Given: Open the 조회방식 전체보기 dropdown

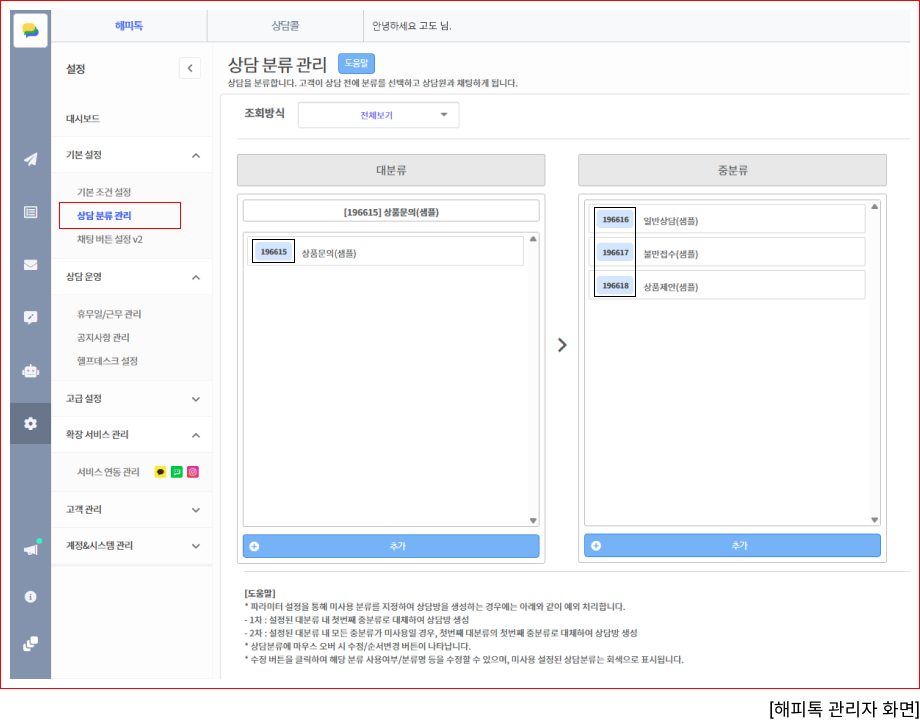Looking at the screenshot, I should 378,115.
